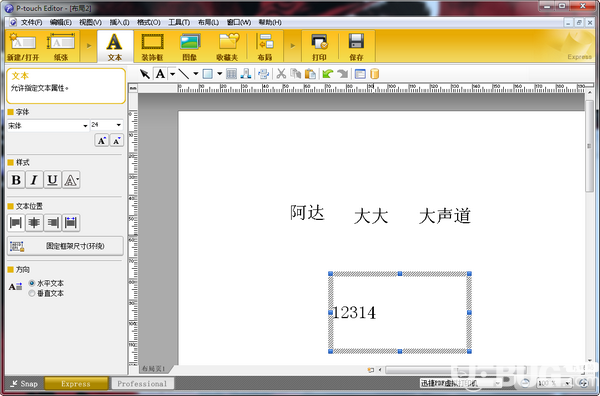Image resolution: width=600 pixels, height=396 pixels.
Task: Select the arrow pointer tool
Action: [x=145, y=74]
